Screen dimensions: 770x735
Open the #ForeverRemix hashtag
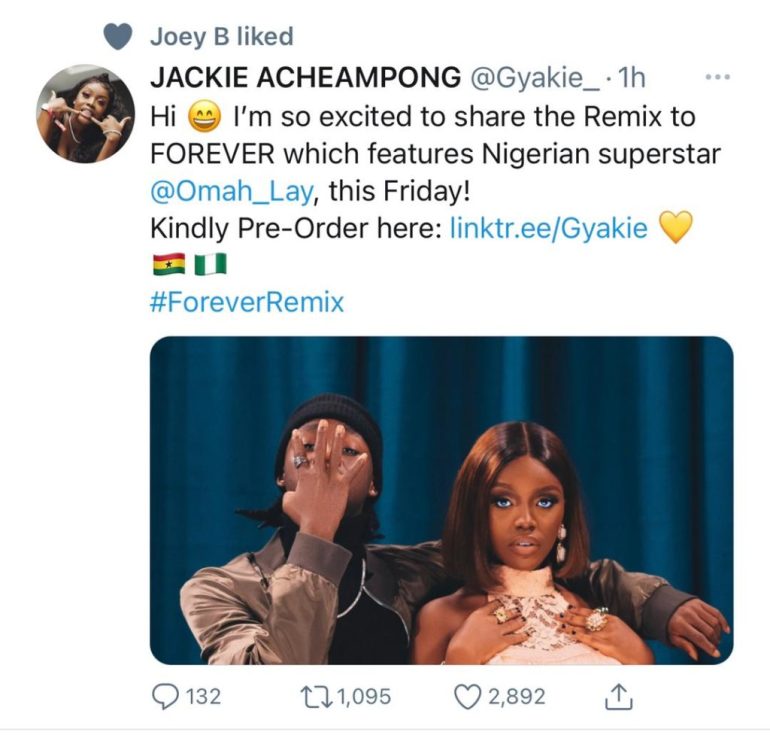point(246,302)
